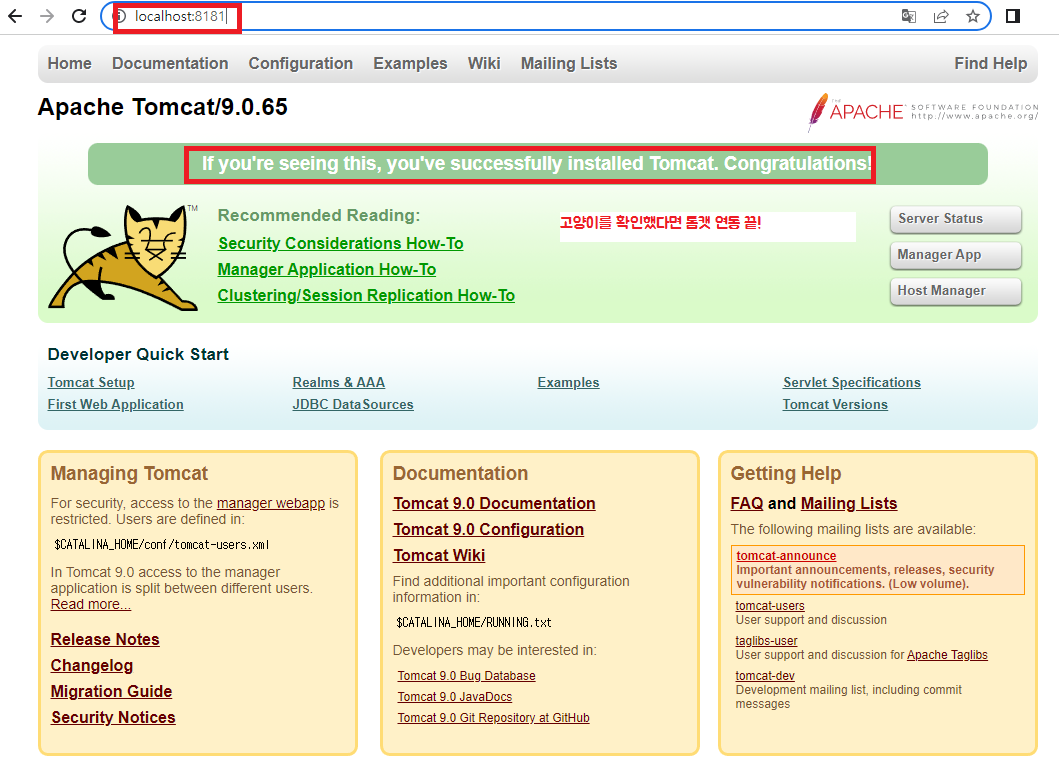Open the Realms & AAA link
Screen dimensions: 1059x757
coord(338,382)
